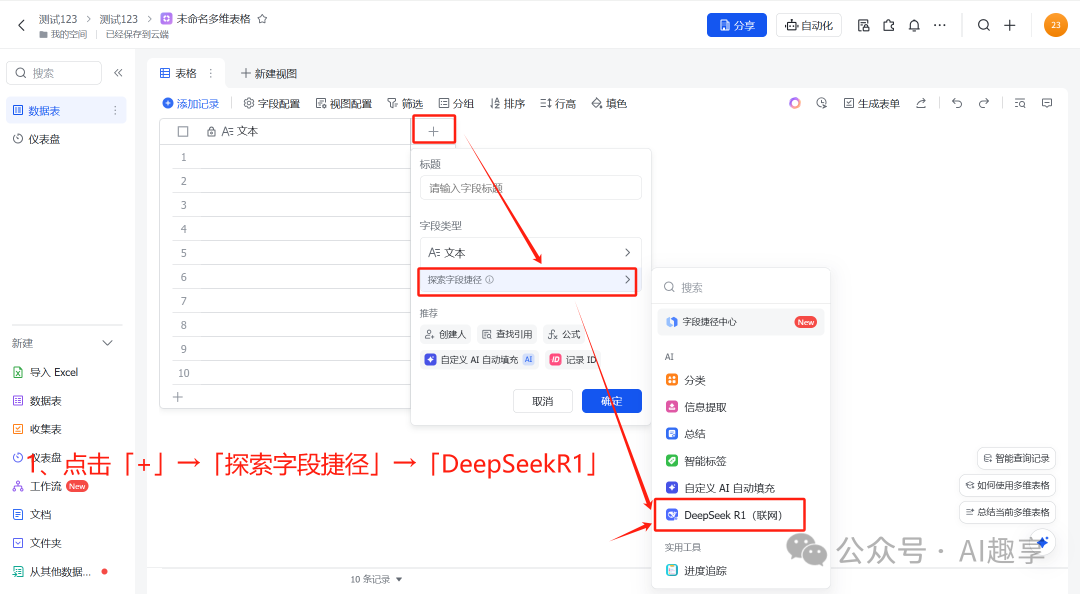1080x594 pixels.
Task: Click 添加记录 in the toolbar
Action: pos(191,103)
